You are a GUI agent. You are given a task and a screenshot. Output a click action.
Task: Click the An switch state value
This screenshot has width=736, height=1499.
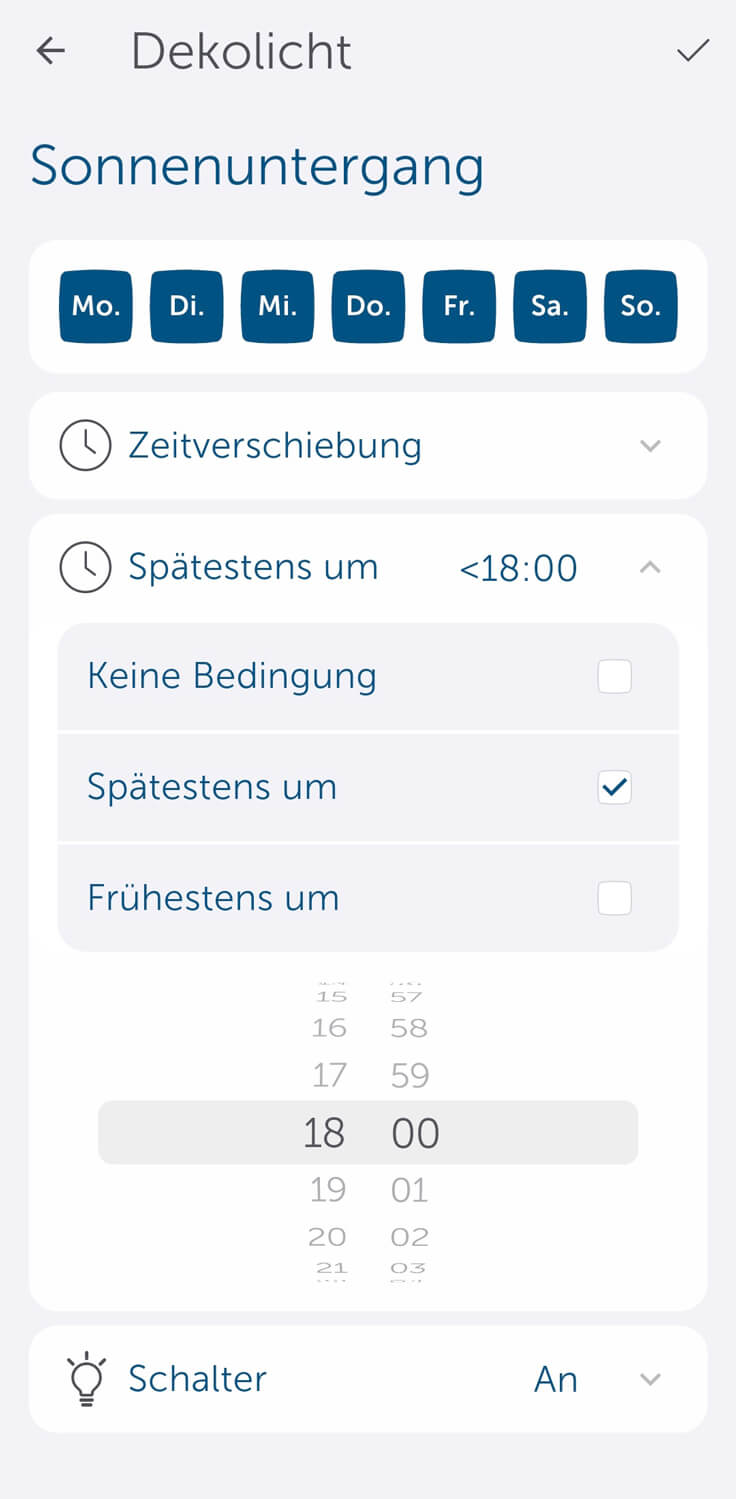click(556, 1379)
